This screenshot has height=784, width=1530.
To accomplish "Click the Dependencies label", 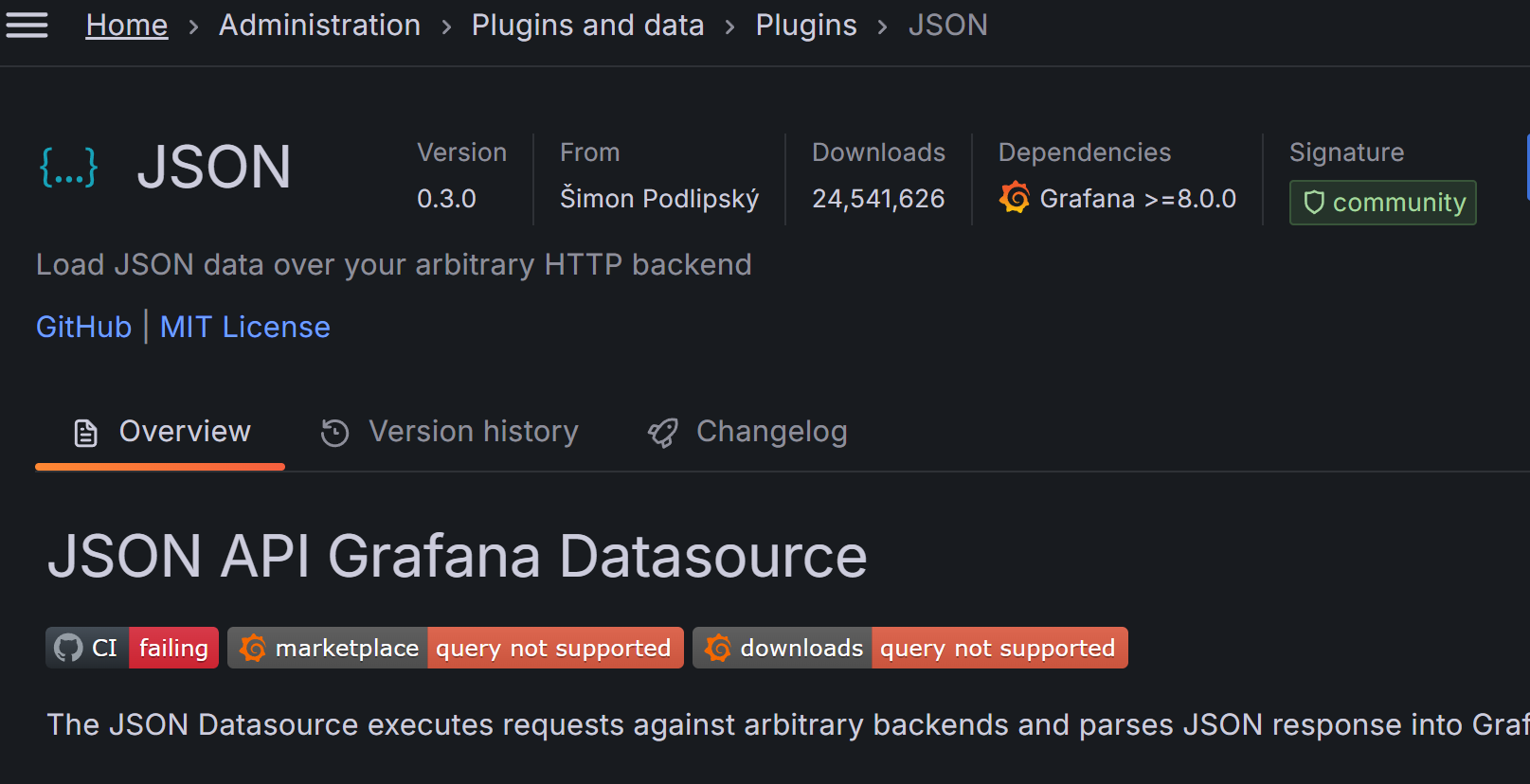I will coord(1085,152).
